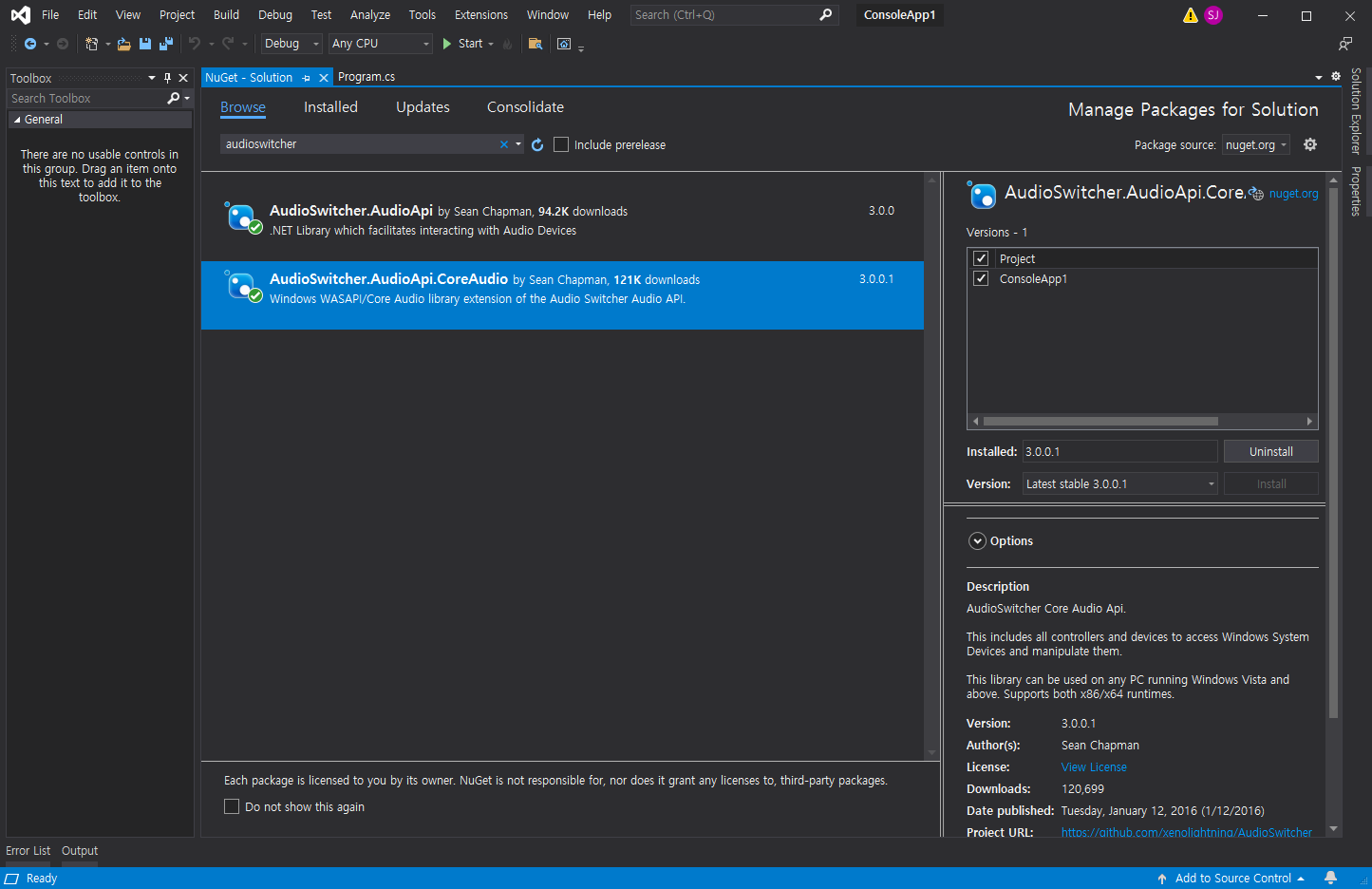Screen dimensions: 1372x889
Task: Close the NuGet - Solution tab
Action: point(324,78)
